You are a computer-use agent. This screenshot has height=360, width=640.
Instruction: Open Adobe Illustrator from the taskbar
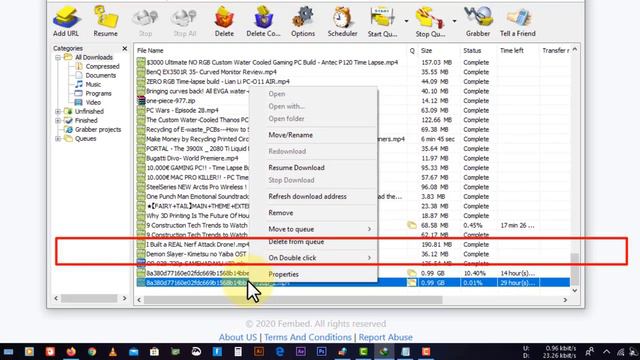[259, 351]
